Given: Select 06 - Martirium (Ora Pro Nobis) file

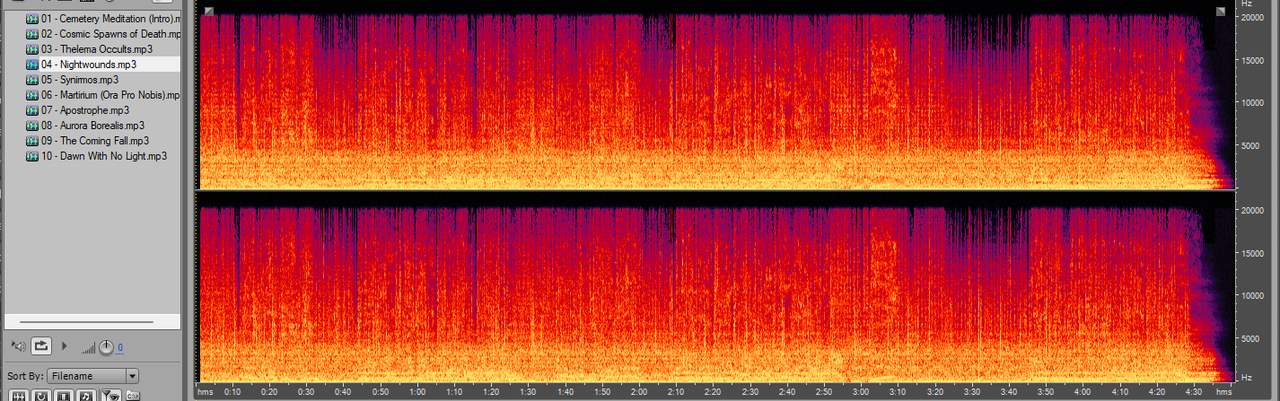Looking at the screenshot, I should click(110, 95).
